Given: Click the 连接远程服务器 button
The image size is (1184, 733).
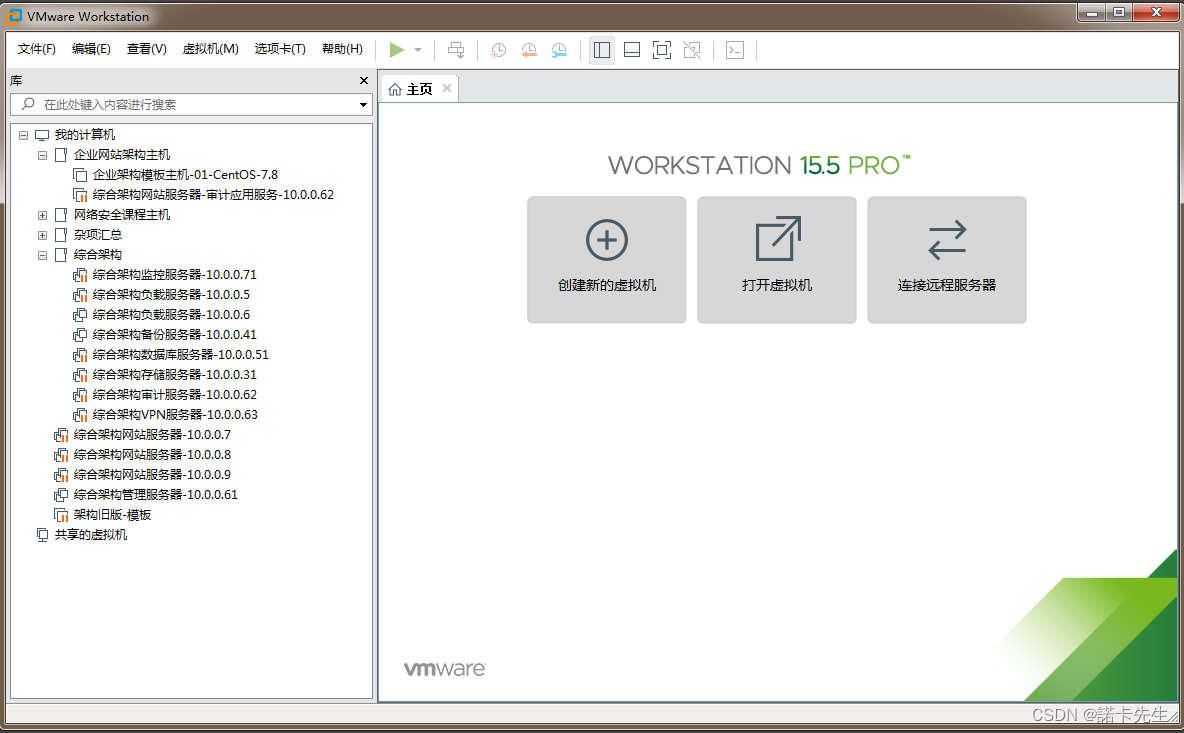Looking at the screenshot, I should tap(946, 260).
